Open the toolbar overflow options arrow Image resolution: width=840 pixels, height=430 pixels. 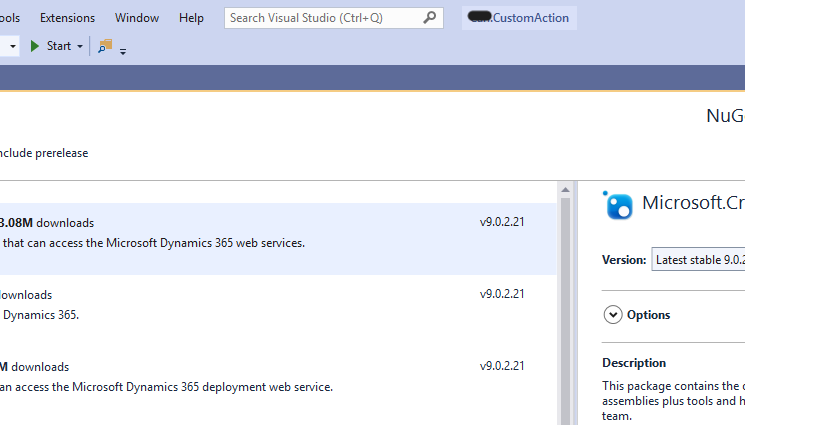[123, 50]
